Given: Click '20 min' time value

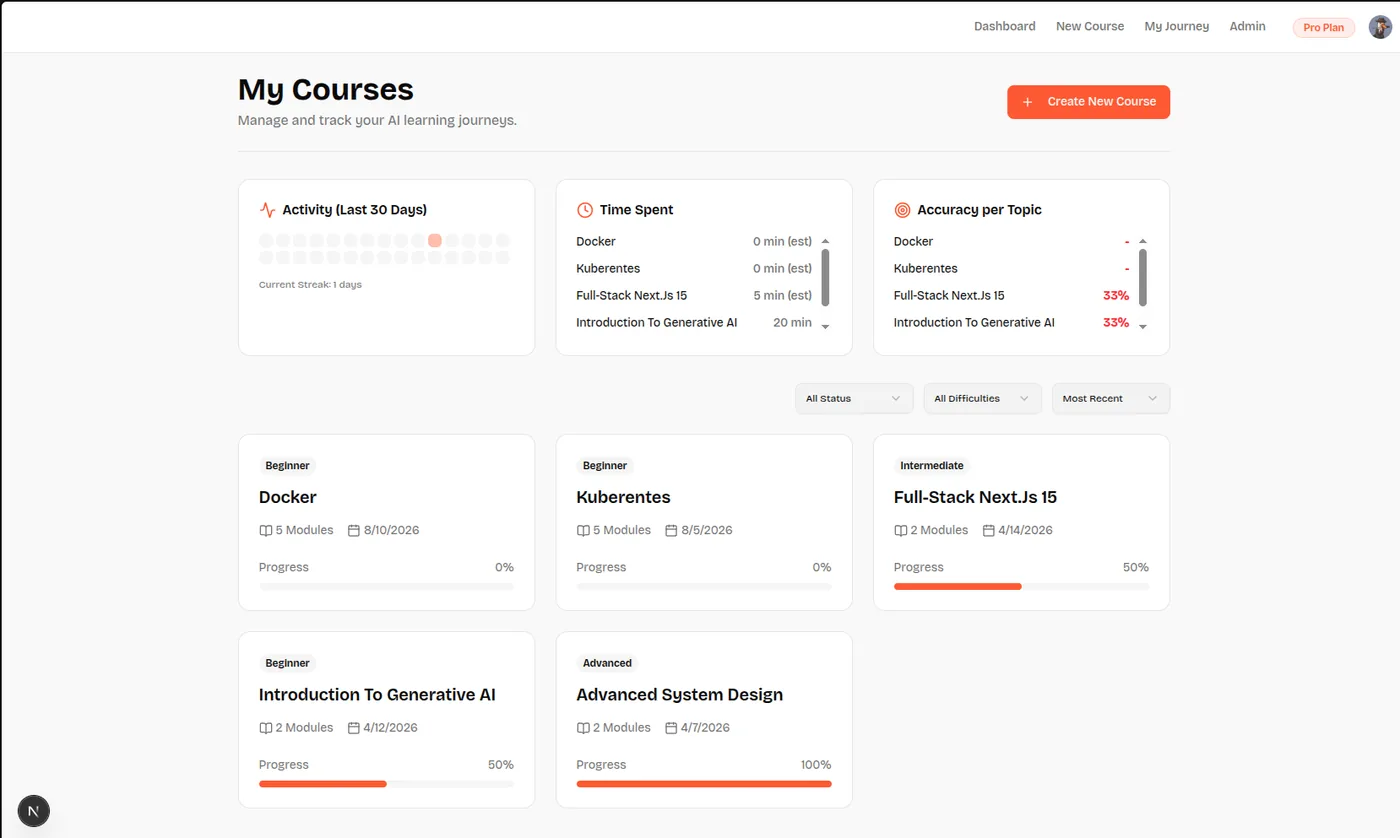Looking at the screenshot, I should (x=793, y=323).
